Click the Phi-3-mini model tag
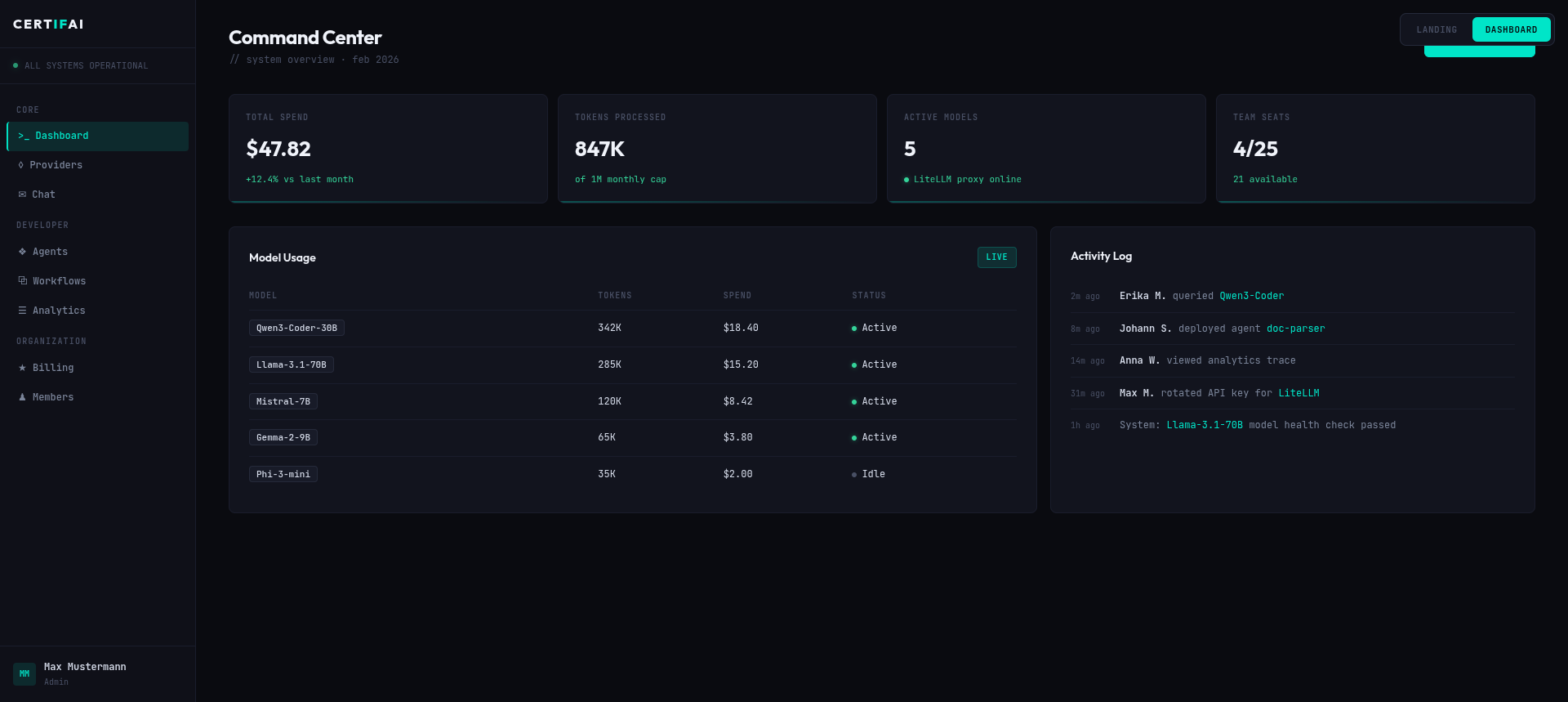Viewport: 1568px width, 702px height. (283, 474)
